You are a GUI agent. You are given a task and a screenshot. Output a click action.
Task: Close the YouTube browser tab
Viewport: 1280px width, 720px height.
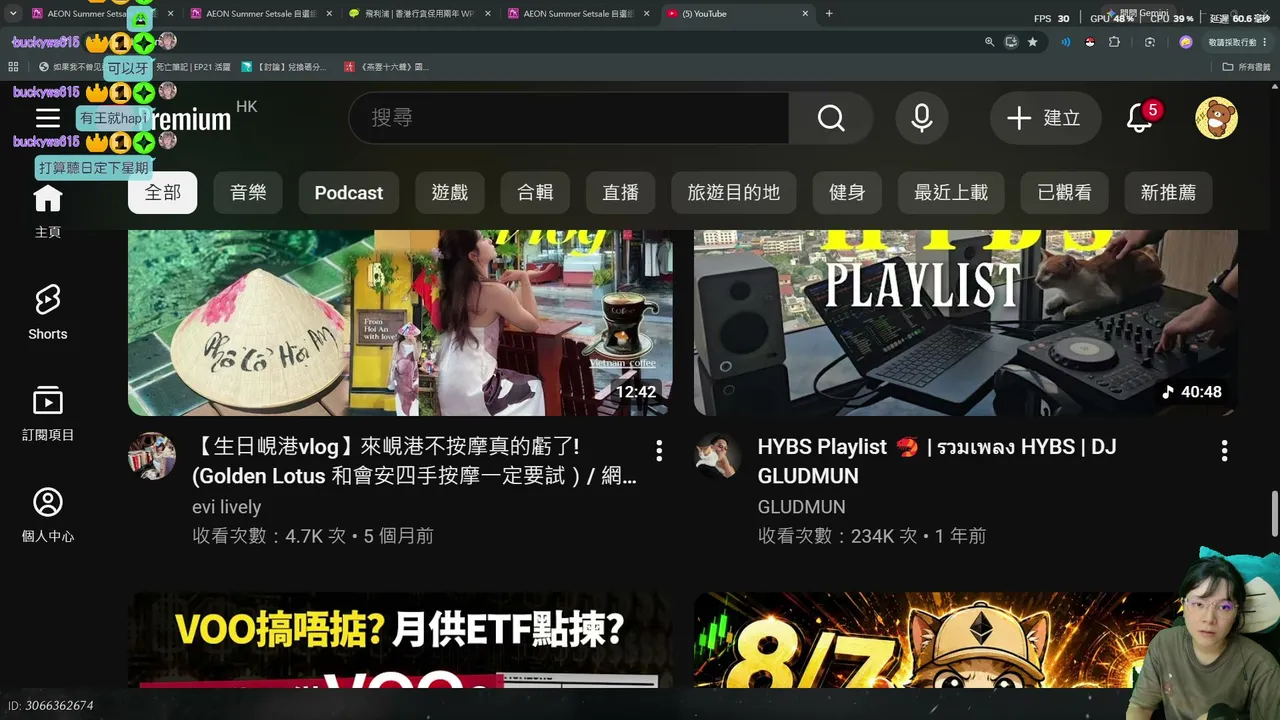[x=806, y=14]
